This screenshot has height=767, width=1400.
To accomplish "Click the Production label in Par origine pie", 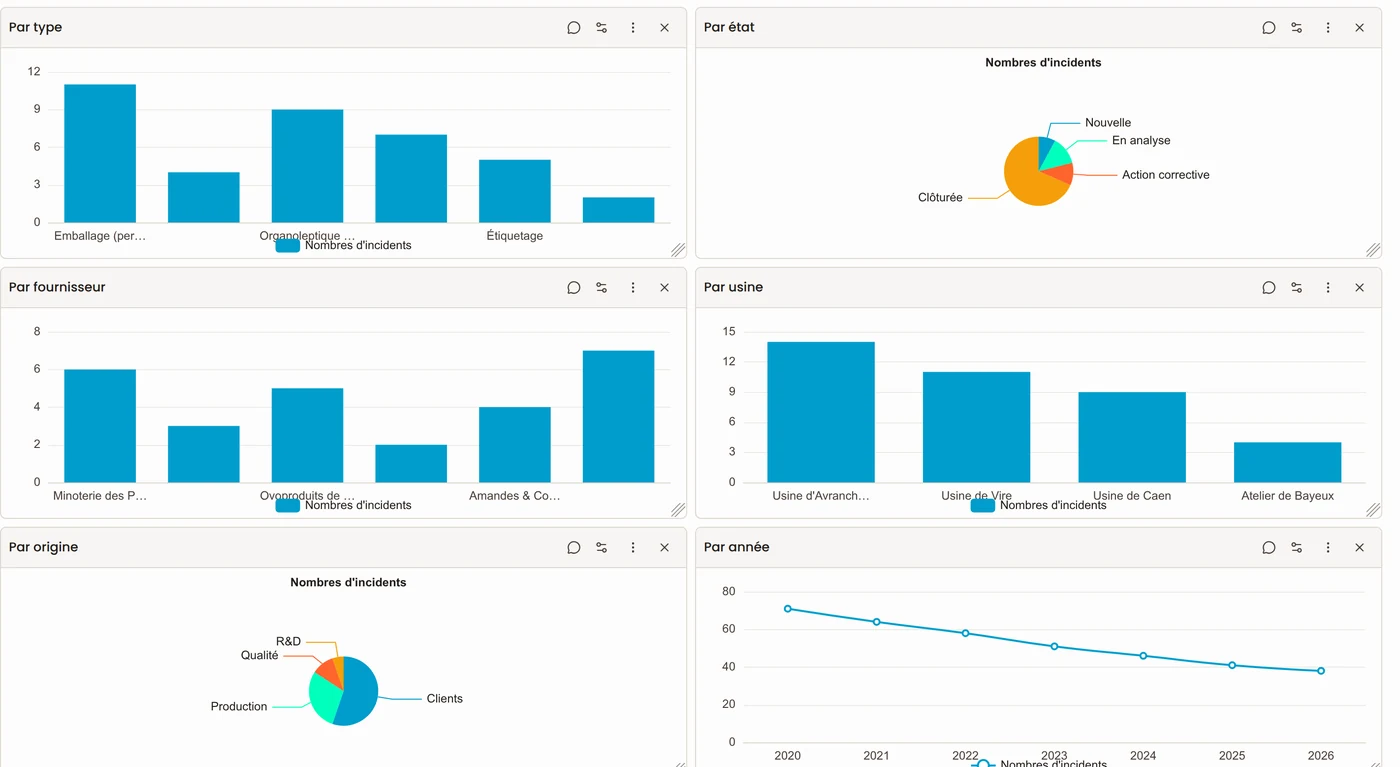I will 239,707.
